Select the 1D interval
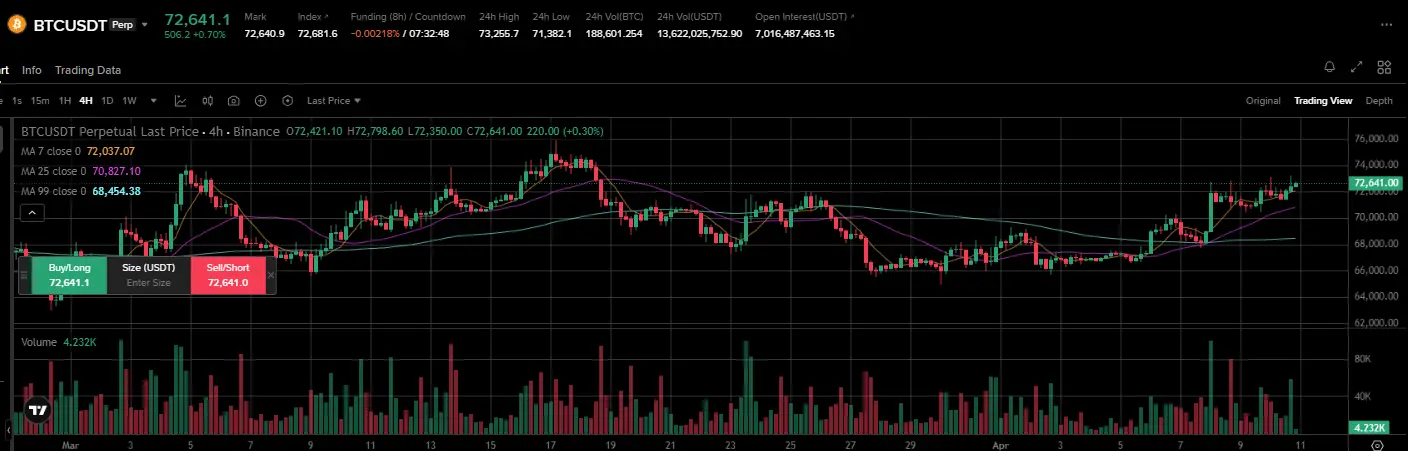This screenshot has height=451, width=1408. tap(107, 101)
